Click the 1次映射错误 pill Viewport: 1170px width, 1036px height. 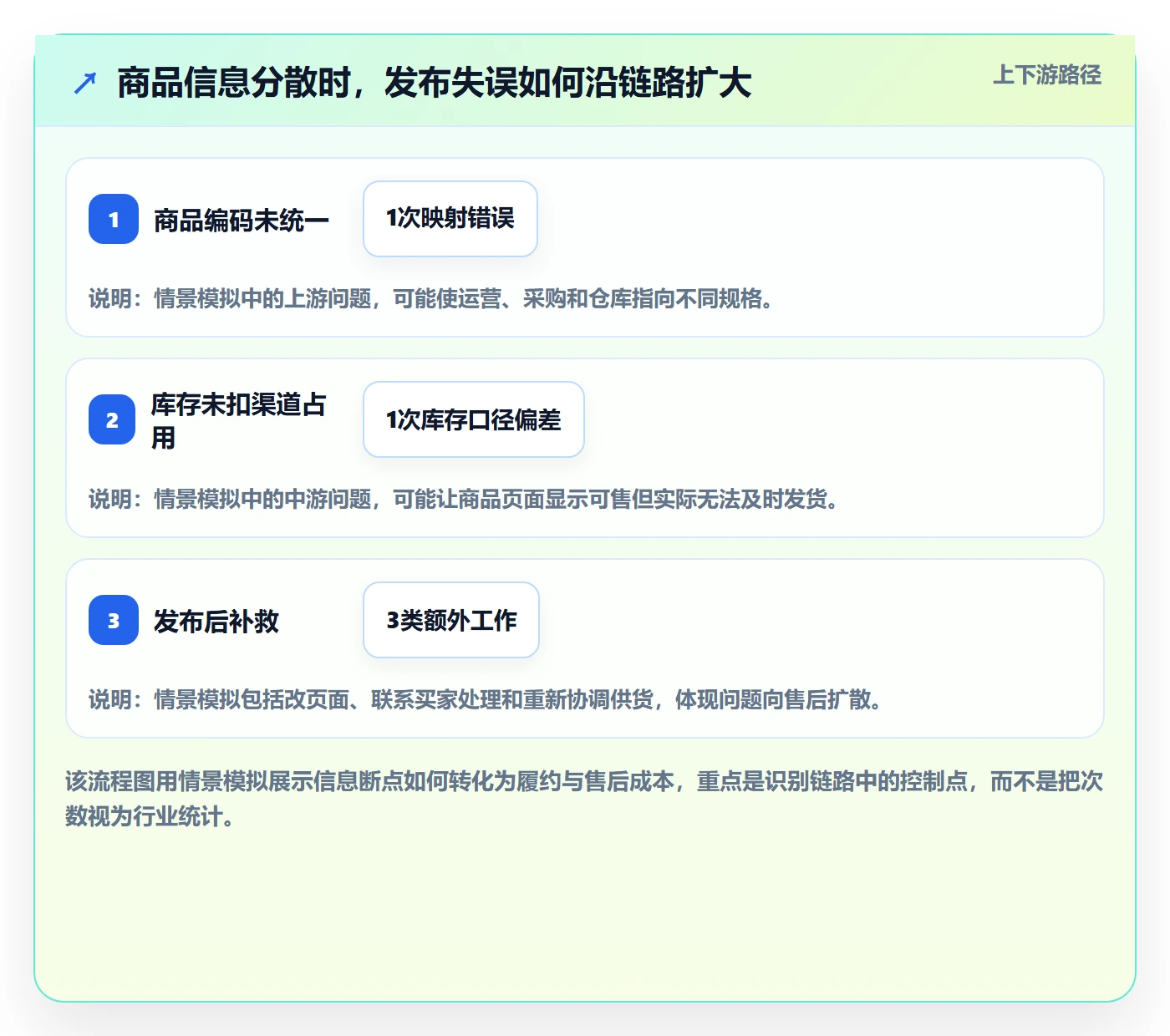[x=450, y=219]
